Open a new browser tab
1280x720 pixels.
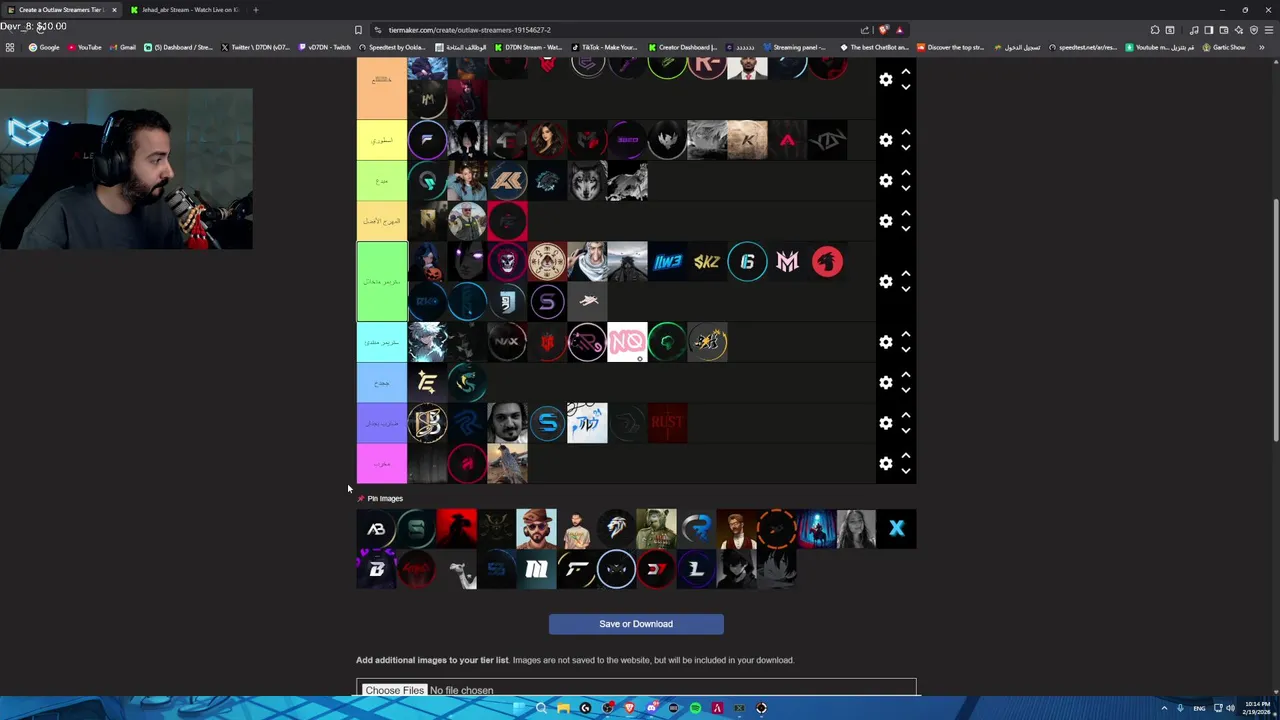coord(256,10)
